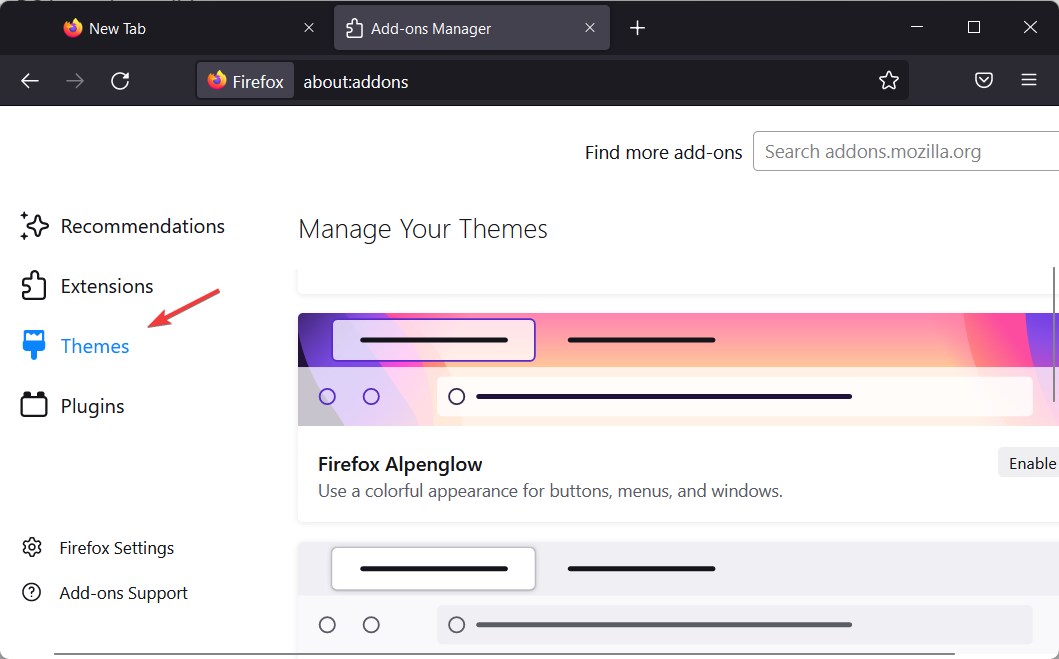Viewport: 1059px width, 659px height.
Task: Click the Firefox Alpenglow theme preview image
Action: [x=678, y=369]
